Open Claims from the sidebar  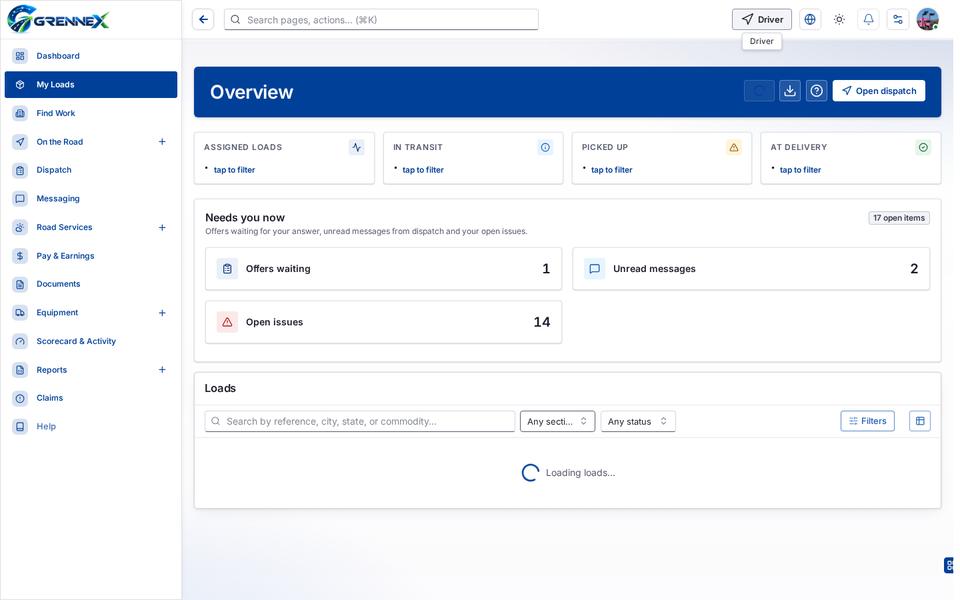(91, 398)
